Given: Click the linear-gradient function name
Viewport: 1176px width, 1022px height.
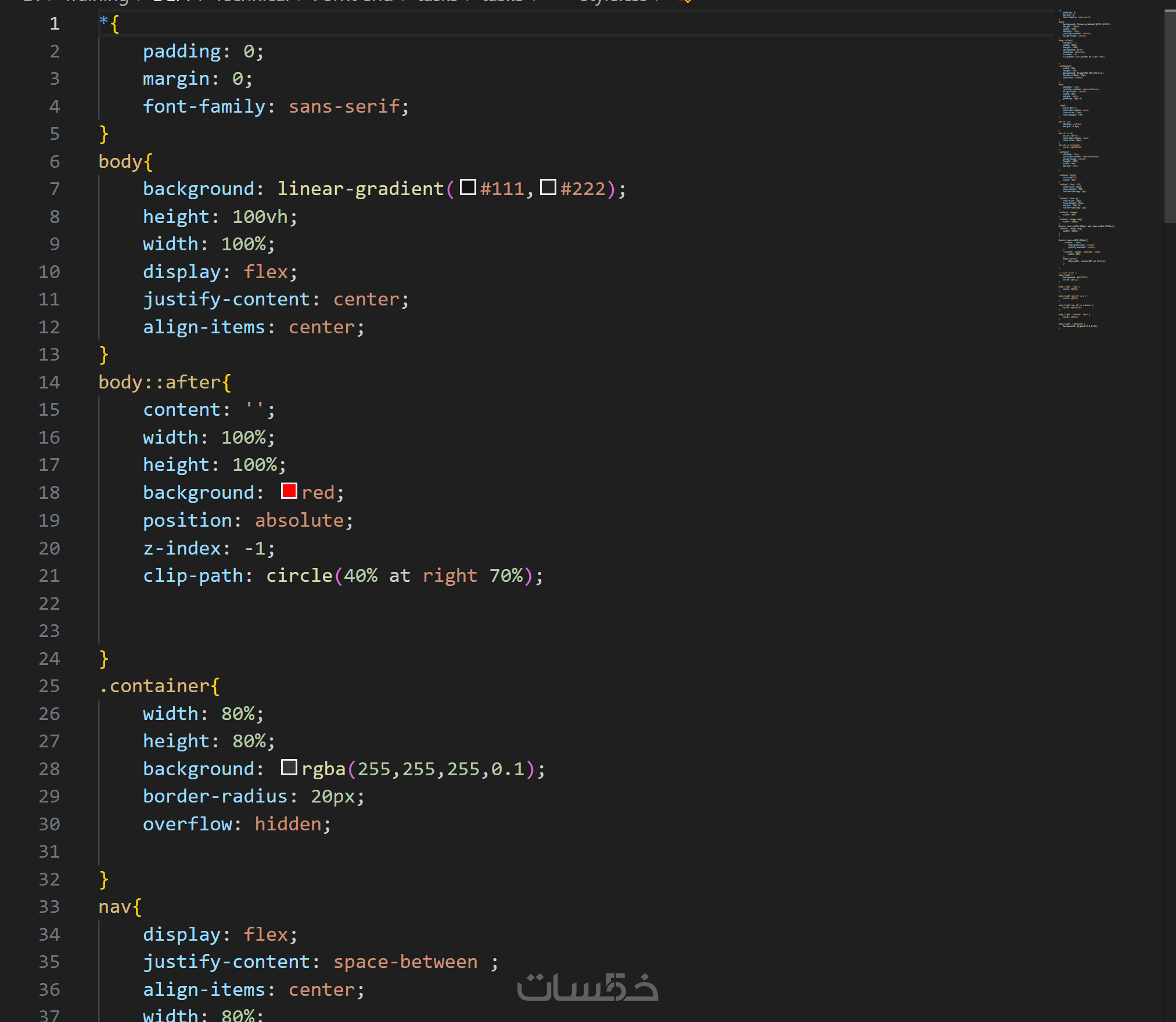Looking at the screenshot, I should coord(360,189).
